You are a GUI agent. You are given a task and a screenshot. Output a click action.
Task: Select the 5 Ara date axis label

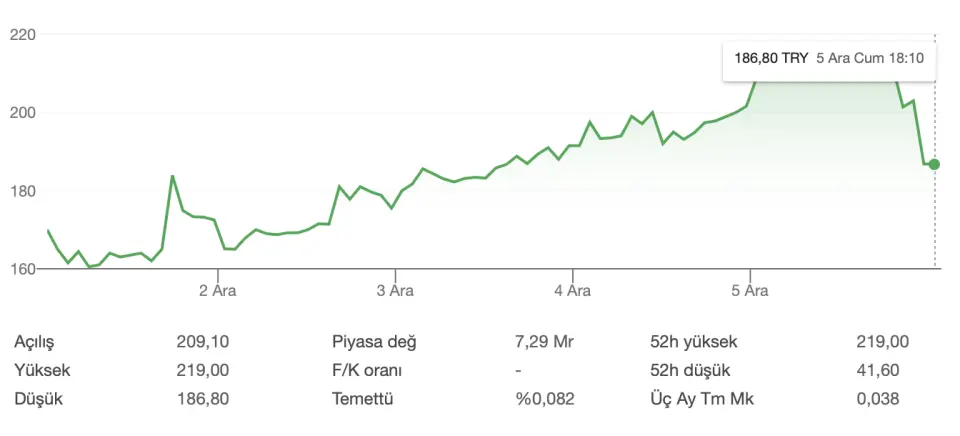750,291
